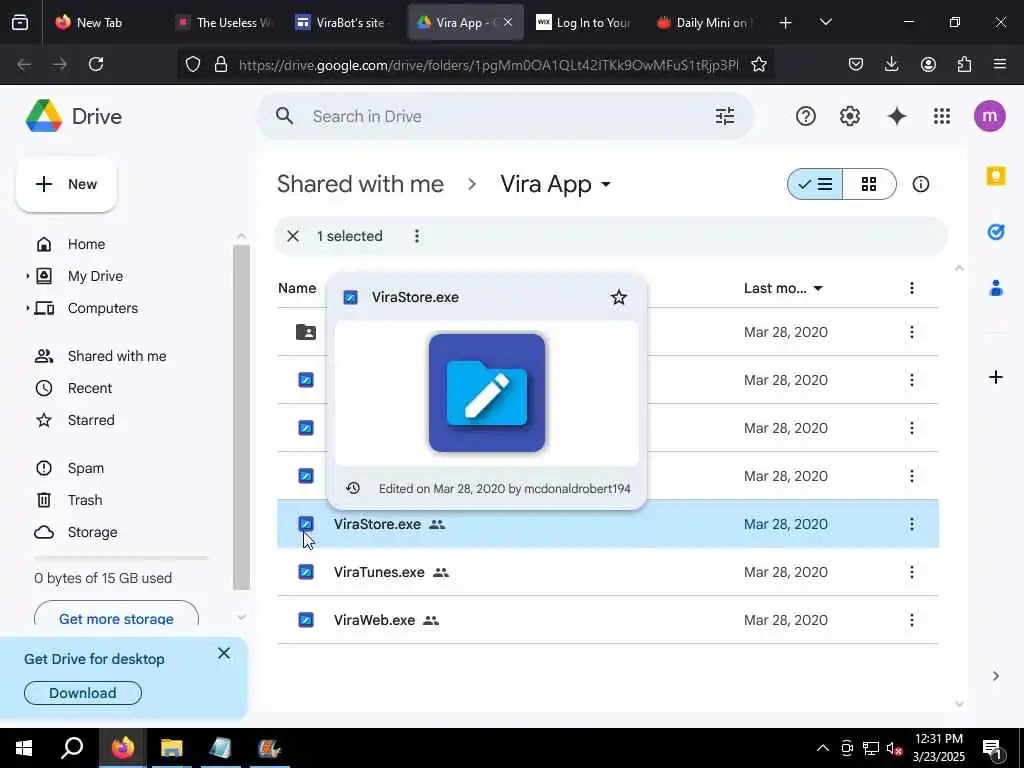The width and height of the screenshot is (1024, 768).
Task: Click ViraStore.exe preview thumbnail
Action: point(487,392)
